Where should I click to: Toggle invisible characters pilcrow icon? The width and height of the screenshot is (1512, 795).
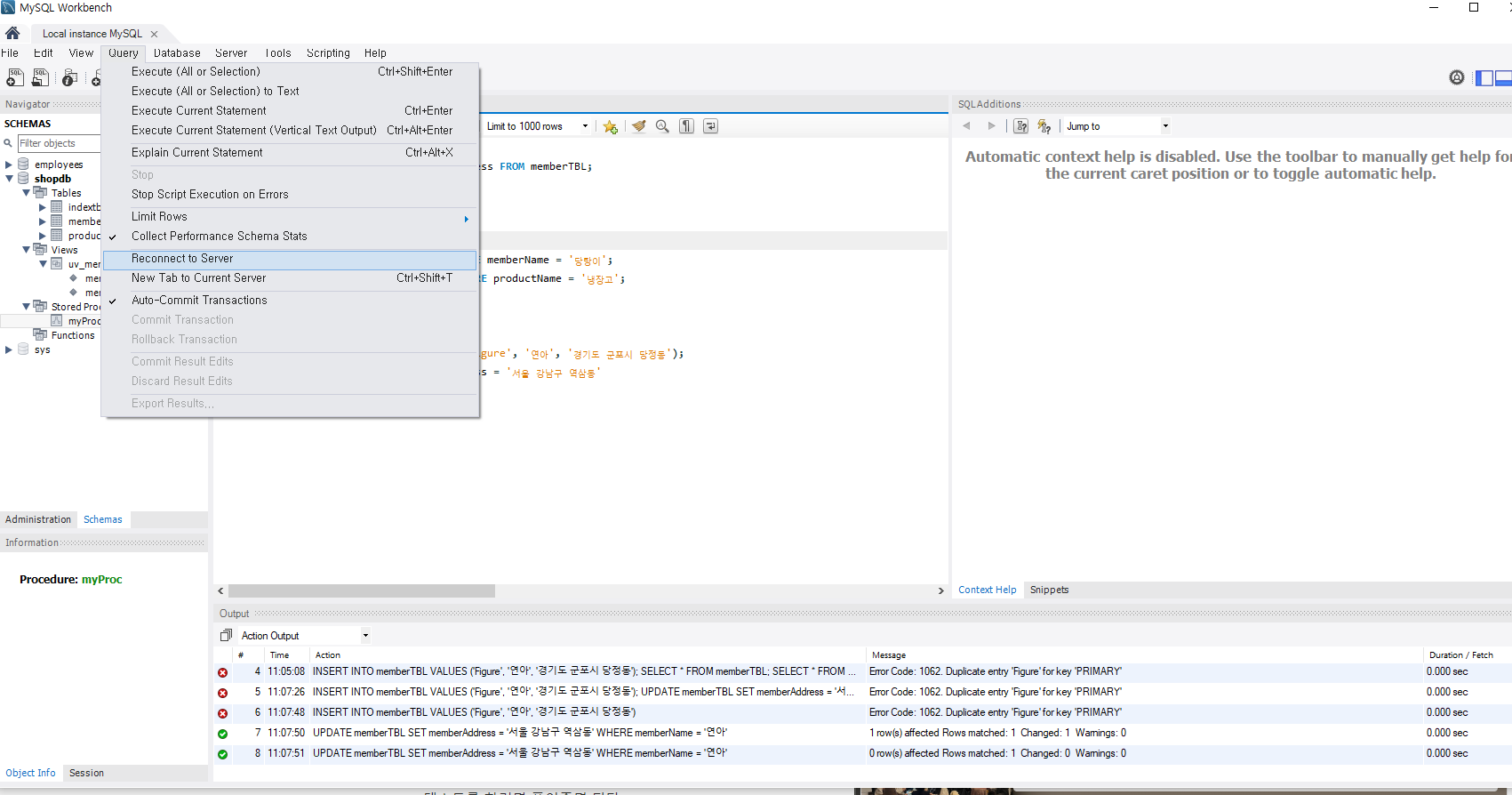click(x=686, y=126)
